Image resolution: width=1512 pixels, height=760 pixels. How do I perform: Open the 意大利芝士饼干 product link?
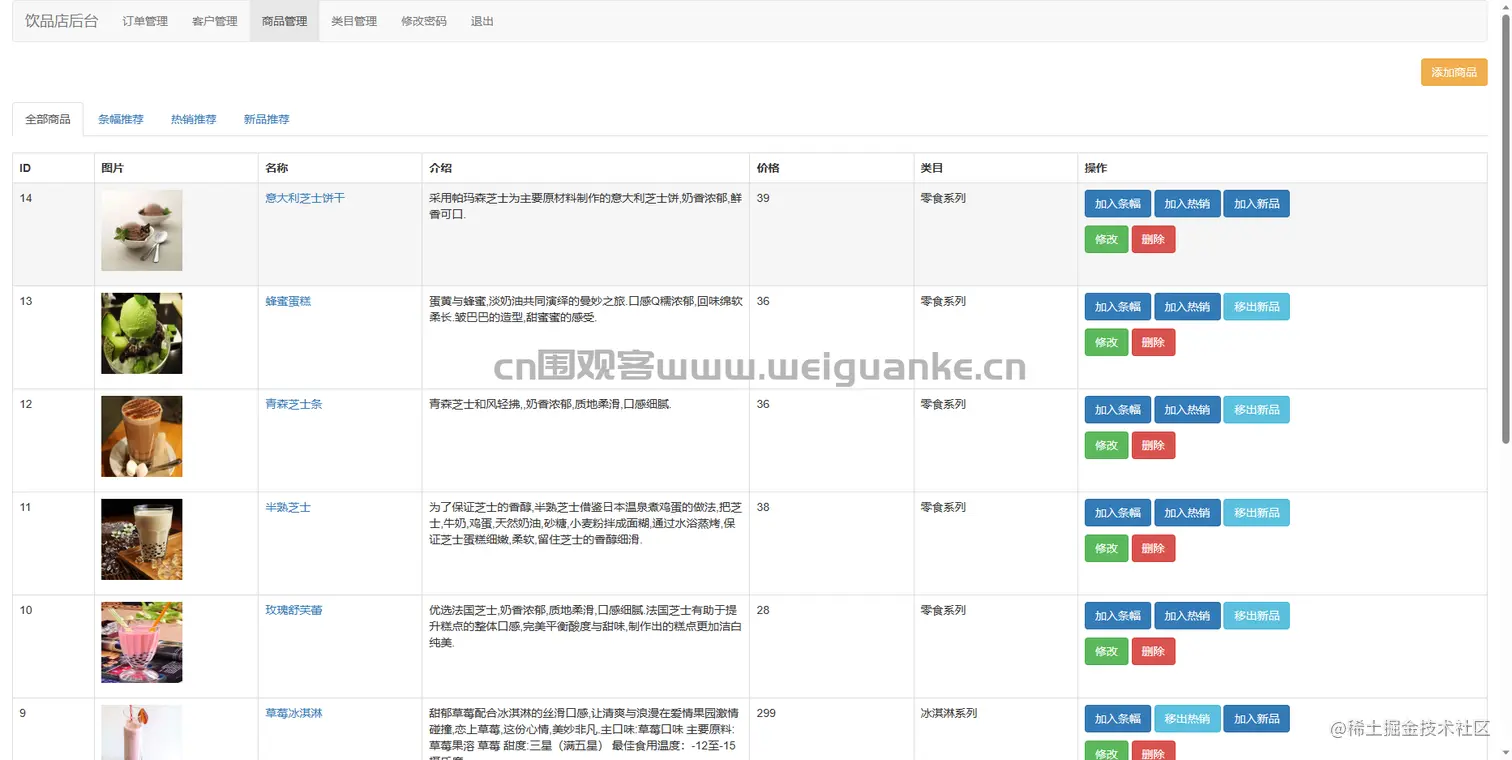point(305,198)
